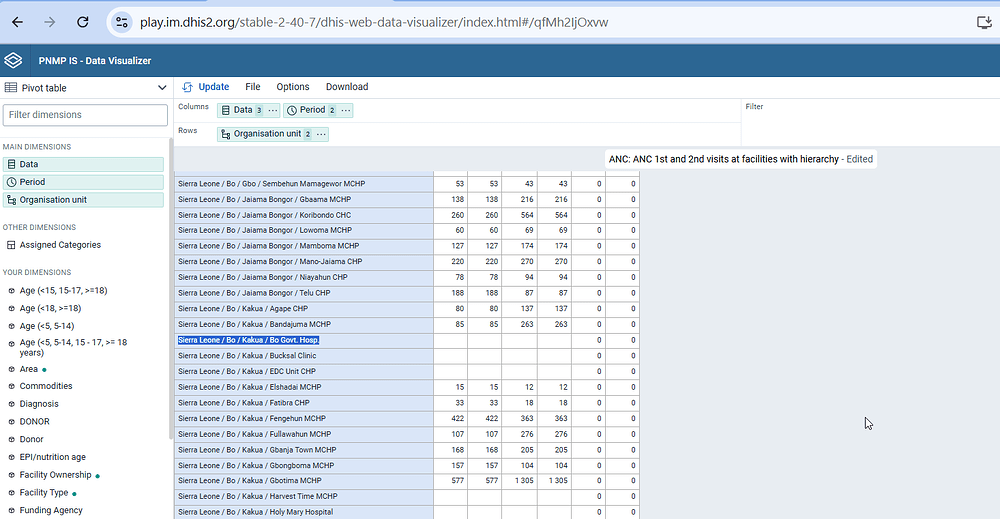Open the lowercase Donor dimension
Screen dimensions: 1000x519
[x=31, y=440]
